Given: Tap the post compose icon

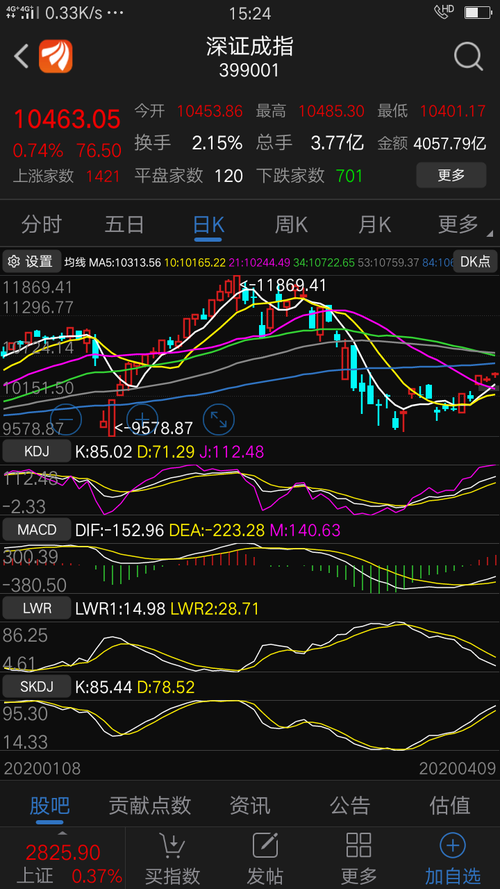Looking at the screenshot, I should coord(265,846).
